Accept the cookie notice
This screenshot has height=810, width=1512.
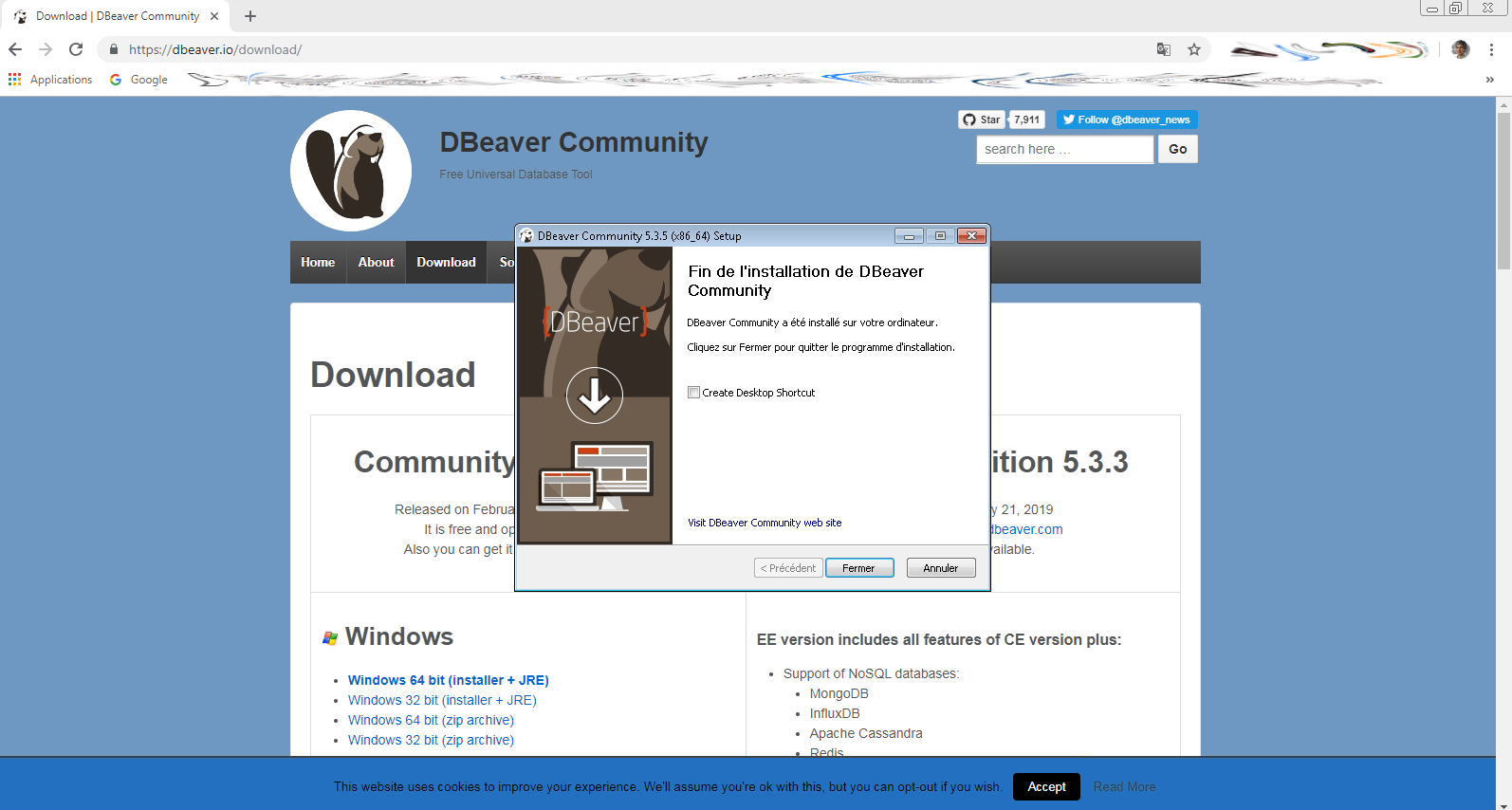point(1046,786)
